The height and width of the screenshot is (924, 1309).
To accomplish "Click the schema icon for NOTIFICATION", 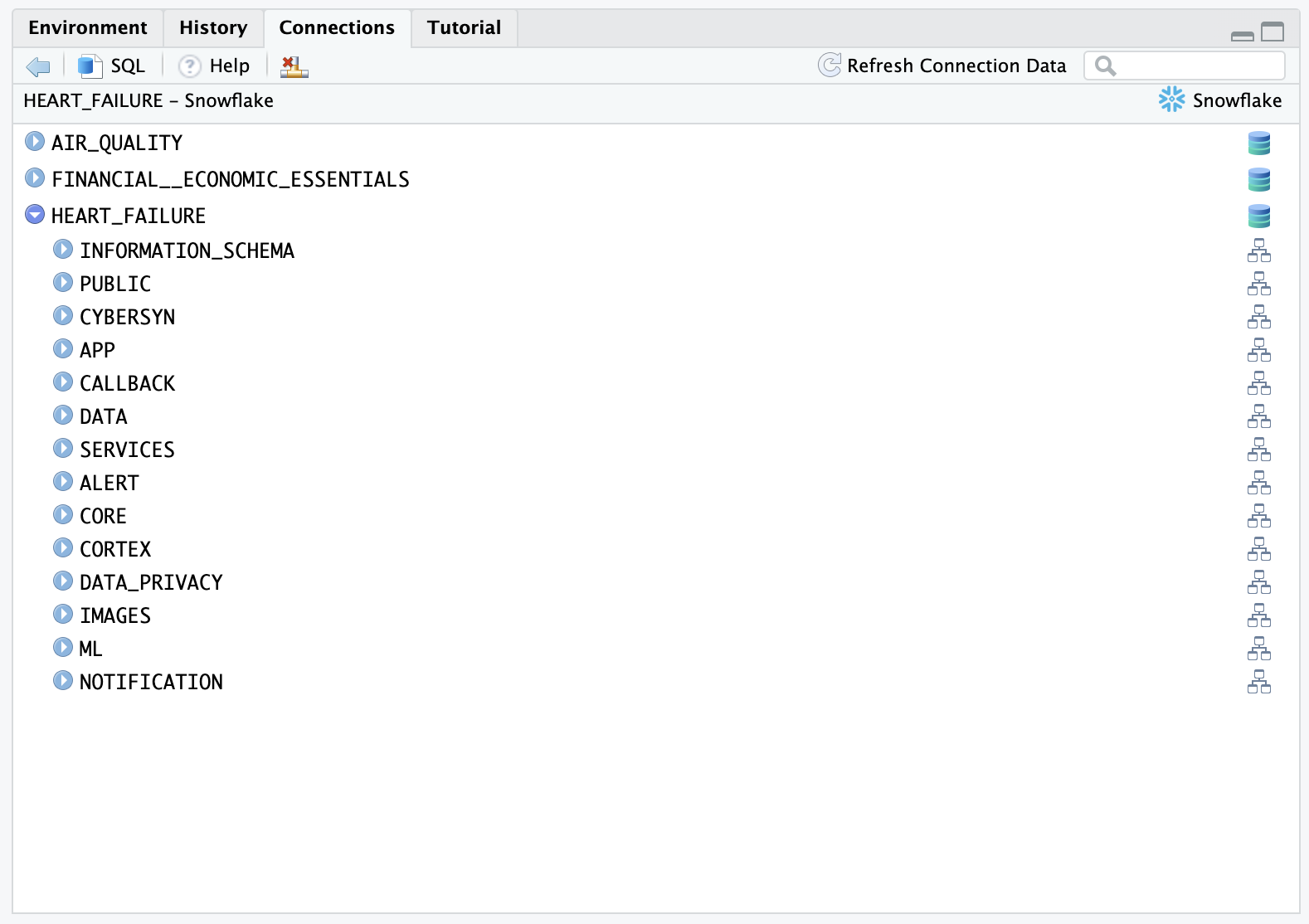I will (x=1259, y=682).
